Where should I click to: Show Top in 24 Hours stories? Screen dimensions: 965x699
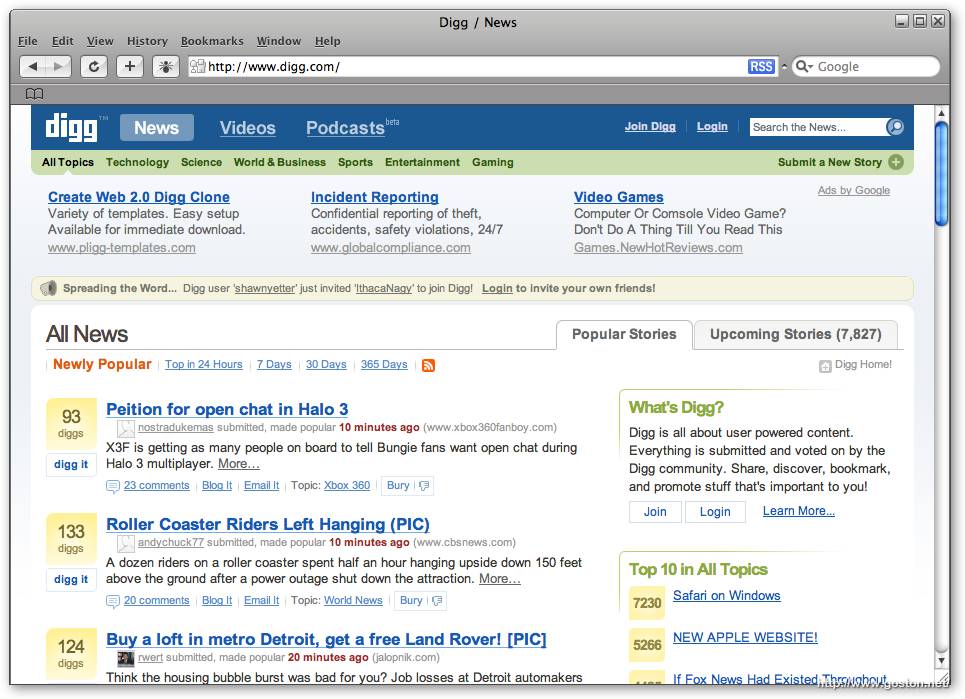click(x=204, y=364)
